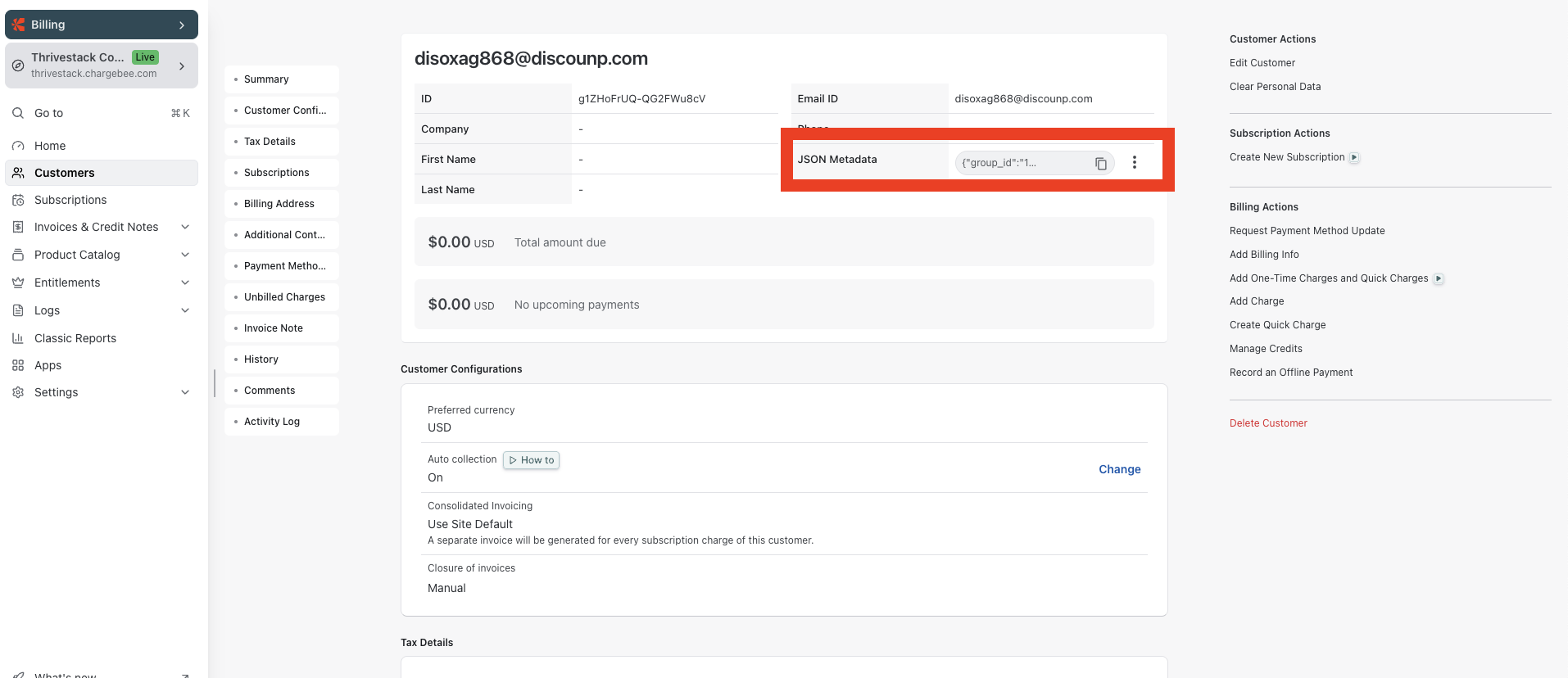Image resolution: width=1568 pixels, height=678 pixels.
Task: Click Change for Auto collection
Action: [1120, 469]
